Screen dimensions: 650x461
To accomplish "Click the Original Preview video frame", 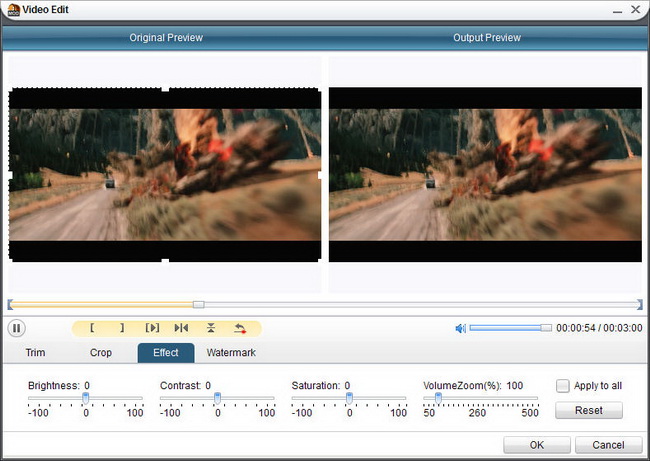I will tap(165, 175).
